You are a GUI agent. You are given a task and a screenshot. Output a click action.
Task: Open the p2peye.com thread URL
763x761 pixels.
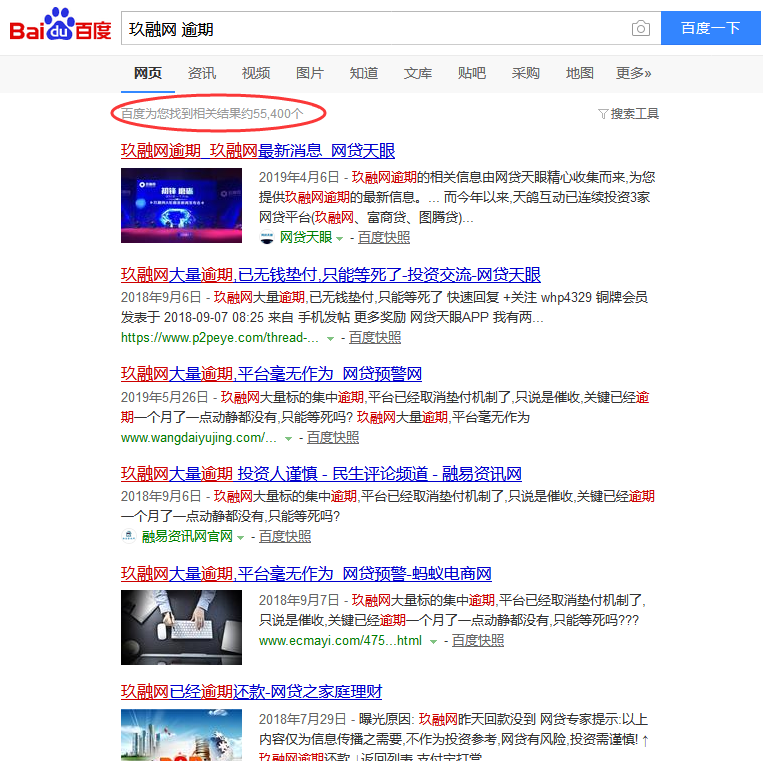click(220, 338)
